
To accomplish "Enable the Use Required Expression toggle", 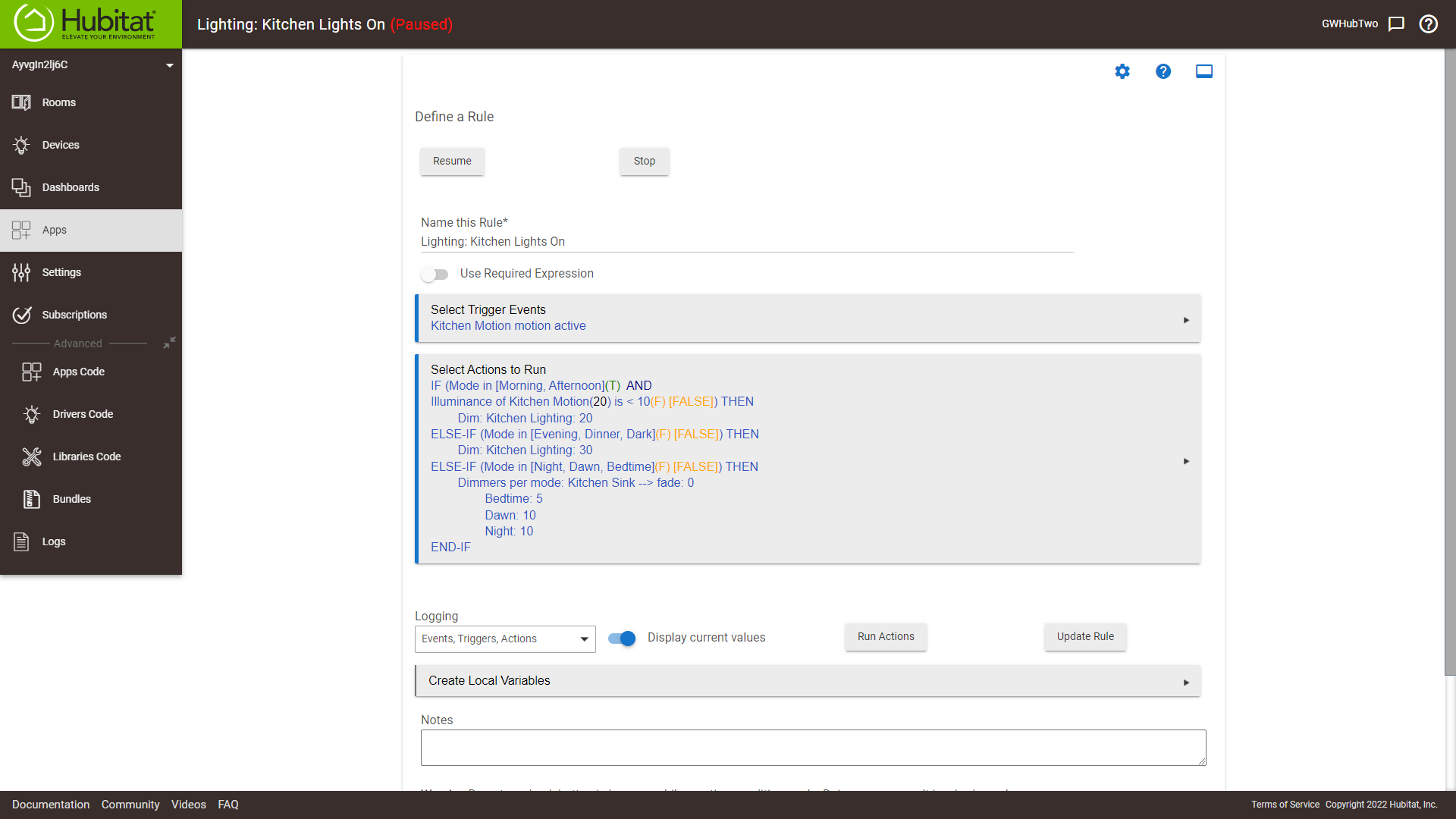I will 435,275.
